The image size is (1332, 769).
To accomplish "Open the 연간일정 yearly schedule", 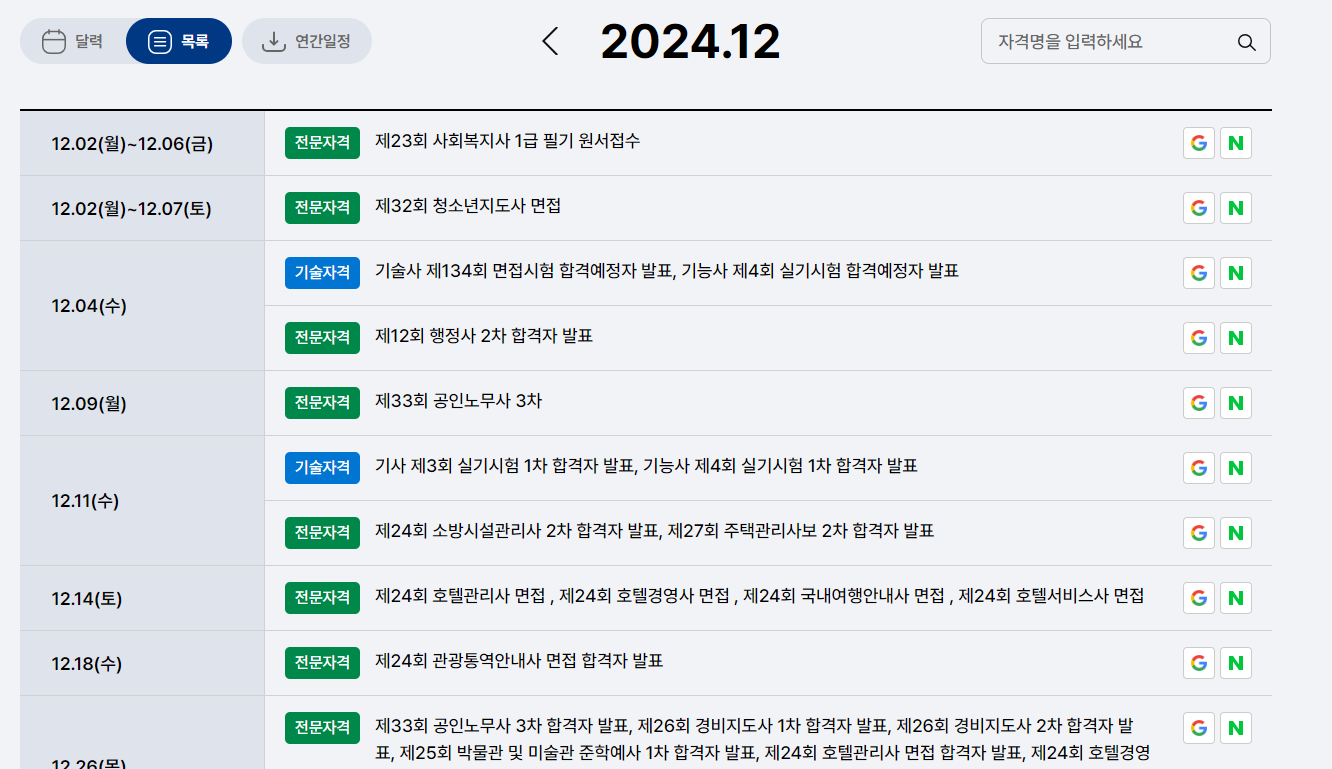I will click(307, 41).
